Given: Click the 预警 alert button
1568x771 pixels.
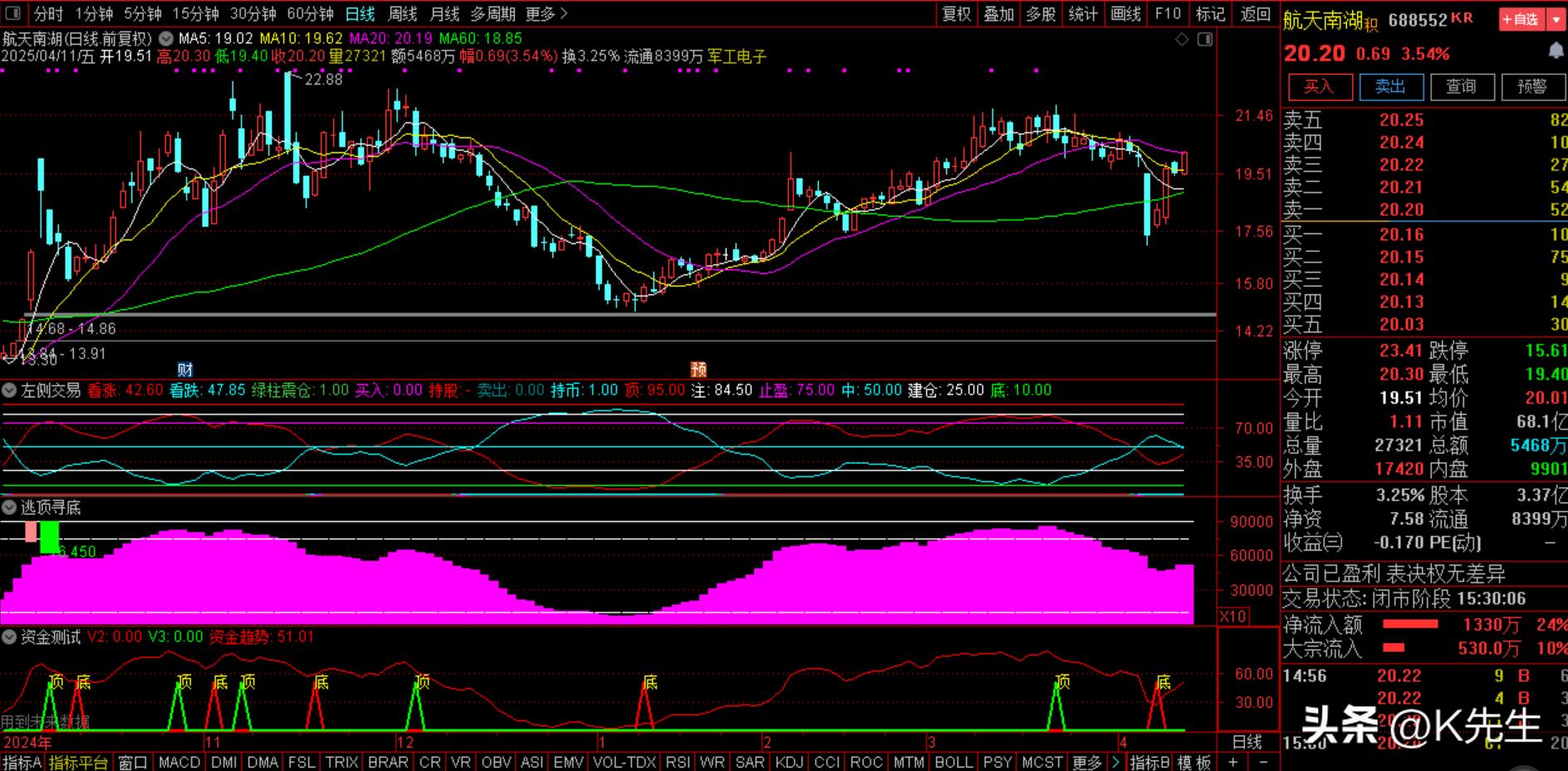Looking at the screenshot, I should 1533,86.
